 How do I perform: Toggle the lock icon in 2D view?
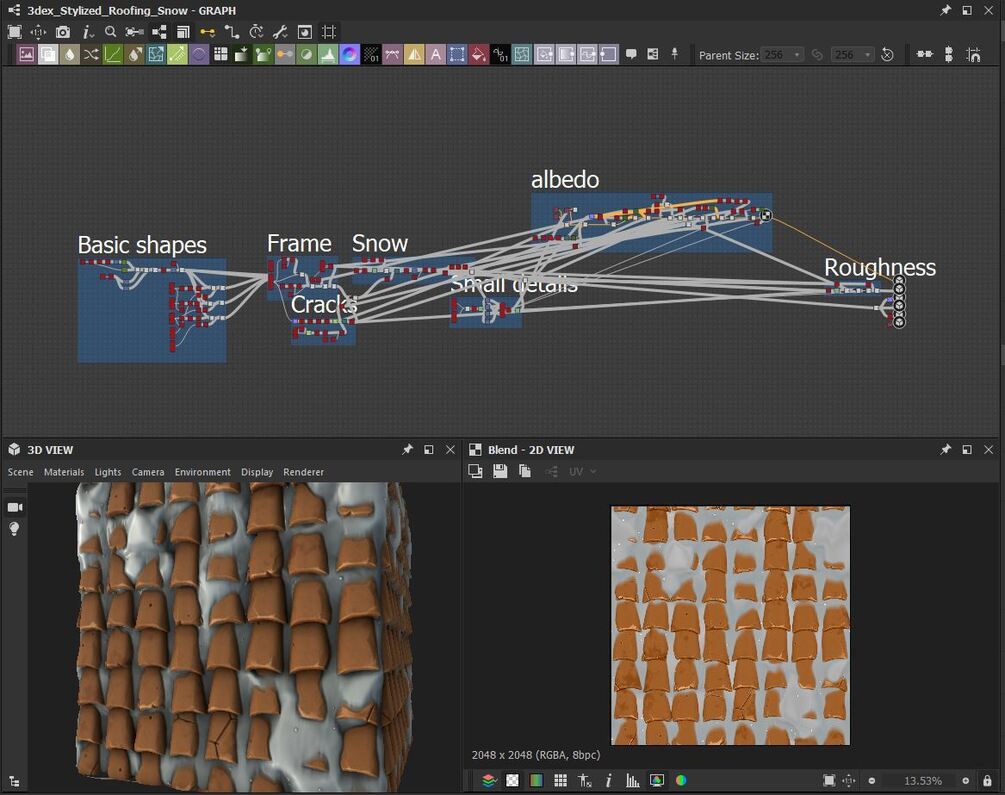[987, 780]
